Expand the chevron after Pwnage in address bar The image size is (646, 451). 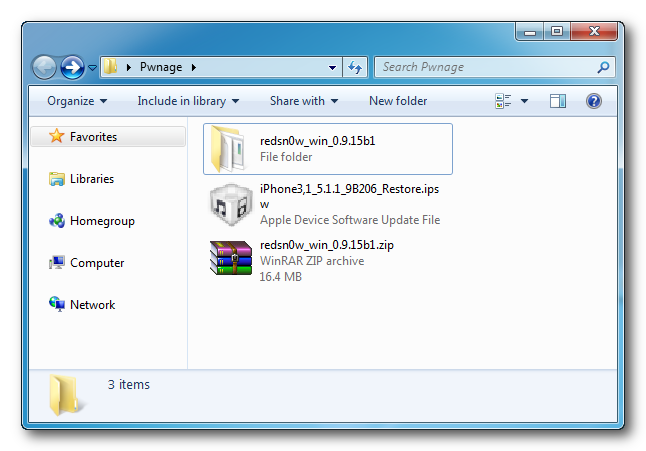tap(194, 67)
